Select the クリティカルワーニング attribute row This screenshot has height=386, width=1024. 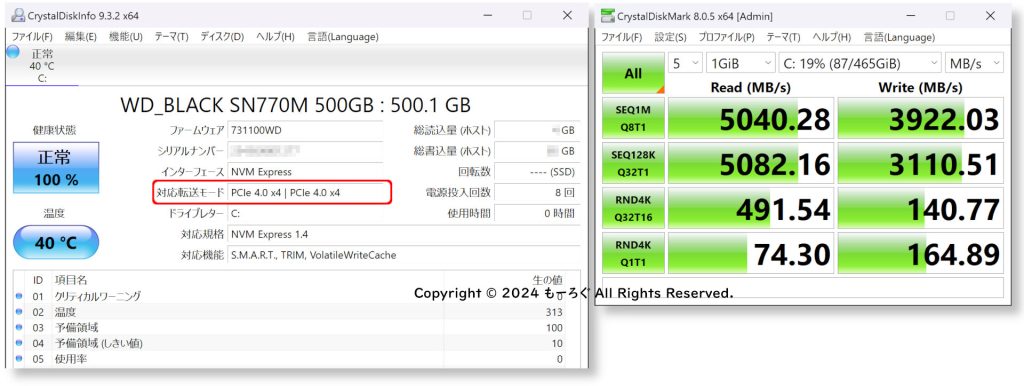click(x=289, y=296)
